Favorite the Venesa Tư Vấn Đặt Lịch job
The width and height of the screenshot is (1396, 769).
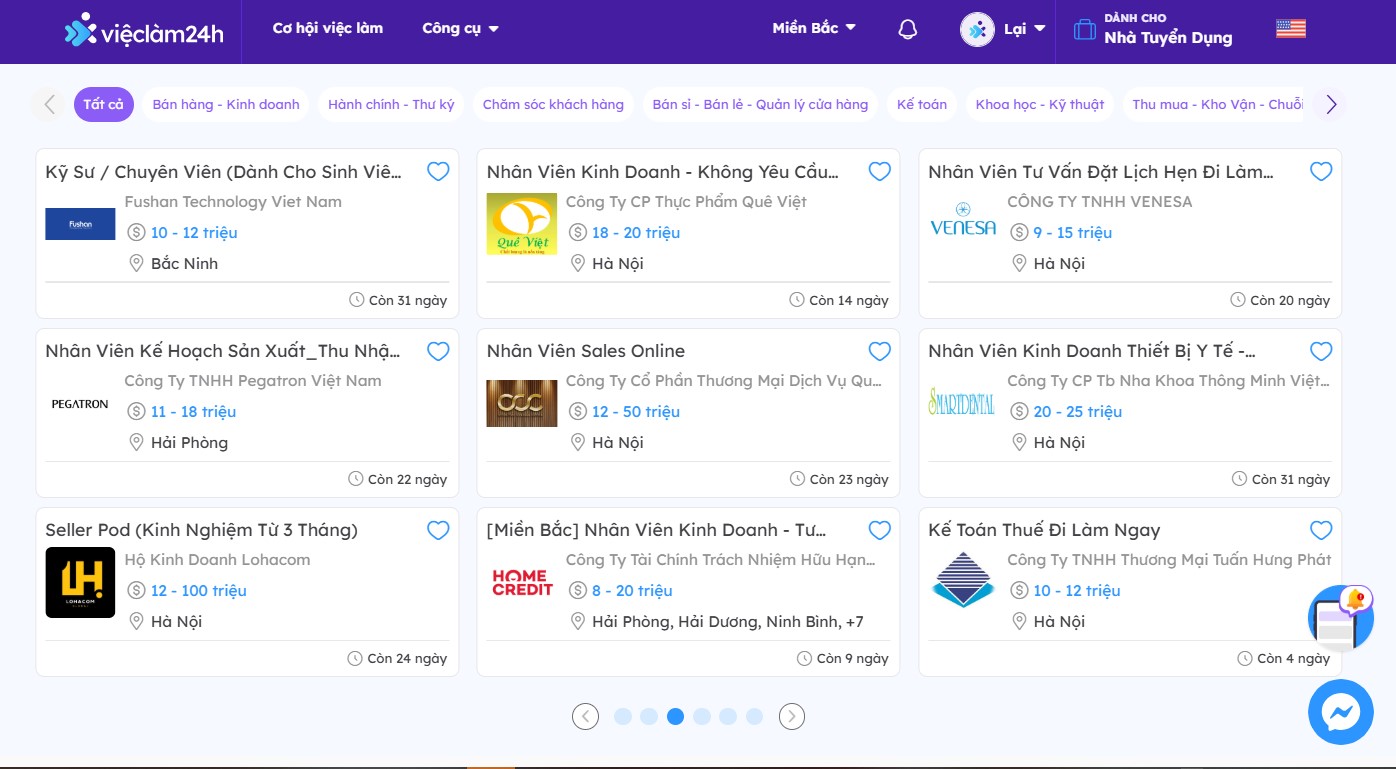(x=1321, y=172)
